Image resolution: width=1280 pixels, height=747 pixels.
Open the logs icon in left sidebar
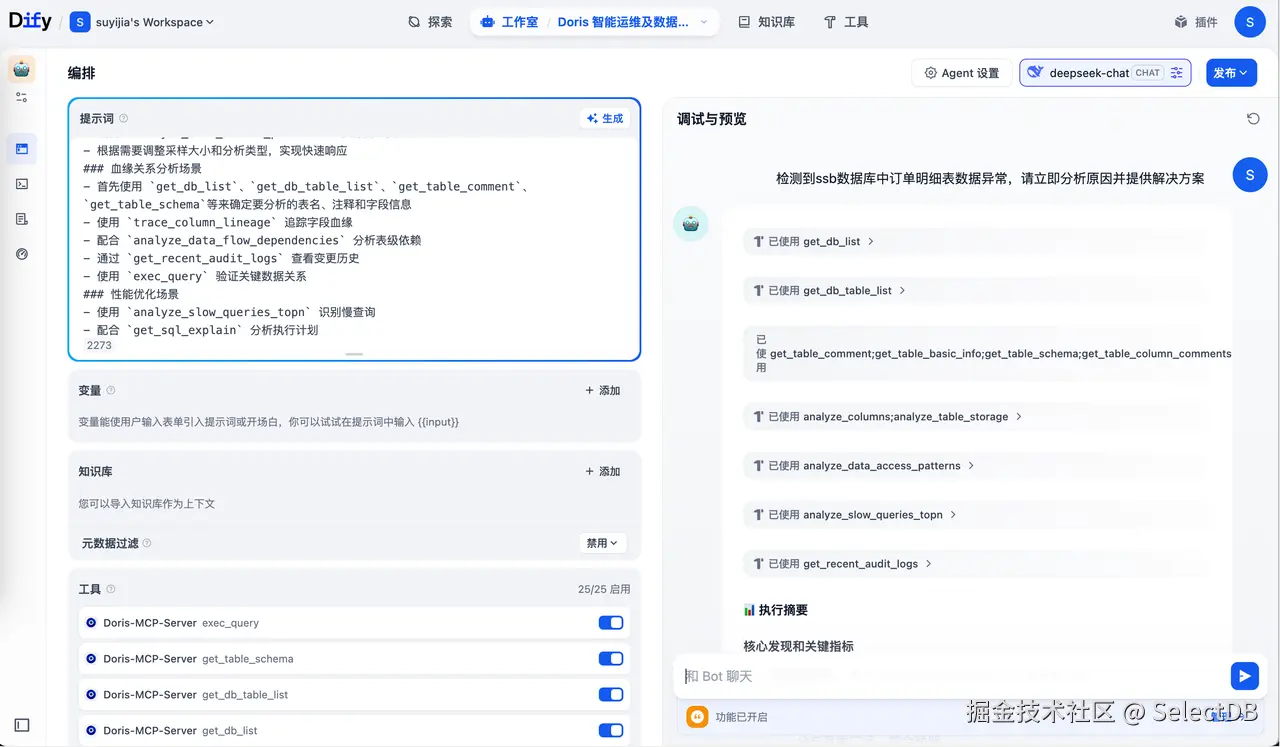pyautogui.click(x=22, y=218)
